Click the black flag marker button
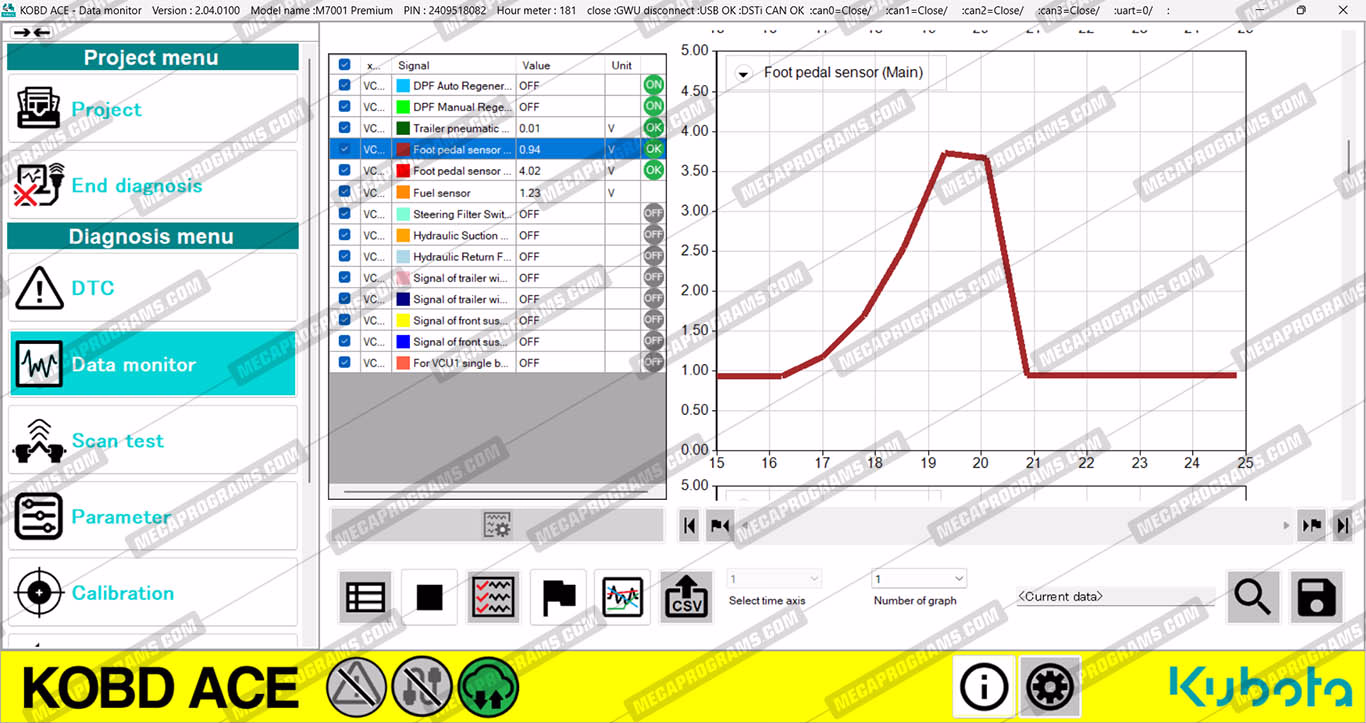1366x723 pixels. 558,597
